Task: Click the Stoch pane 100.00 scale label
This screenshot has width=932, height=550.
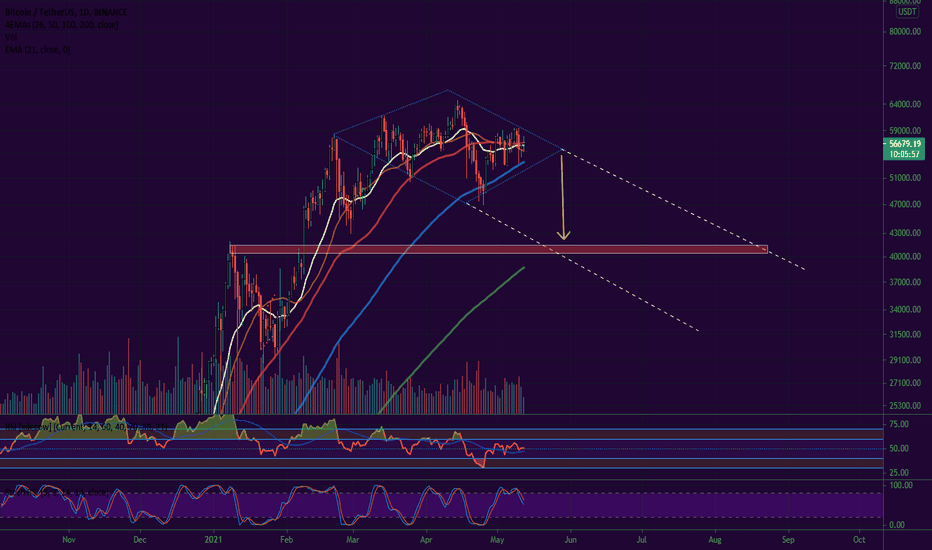Action: pyautogui.click(x=900, y=485)
